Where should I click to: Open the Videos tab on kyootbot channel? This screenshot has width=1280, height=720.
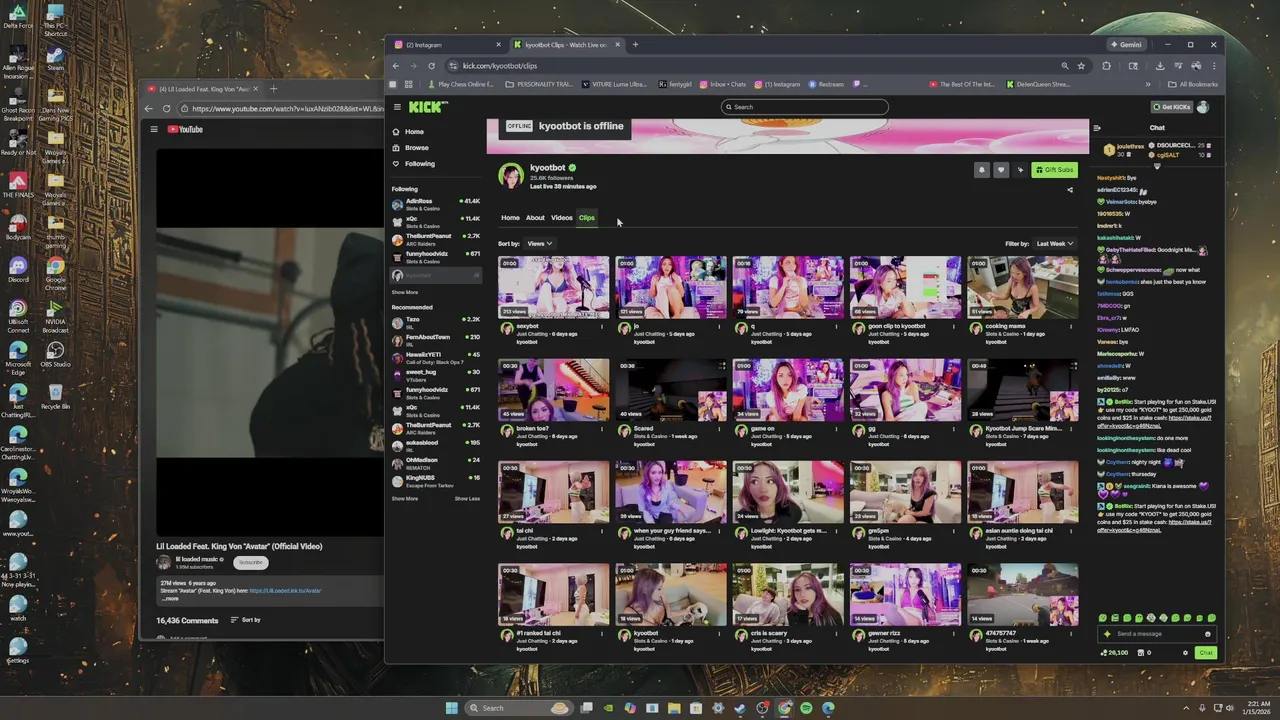(x=562, y=218)
